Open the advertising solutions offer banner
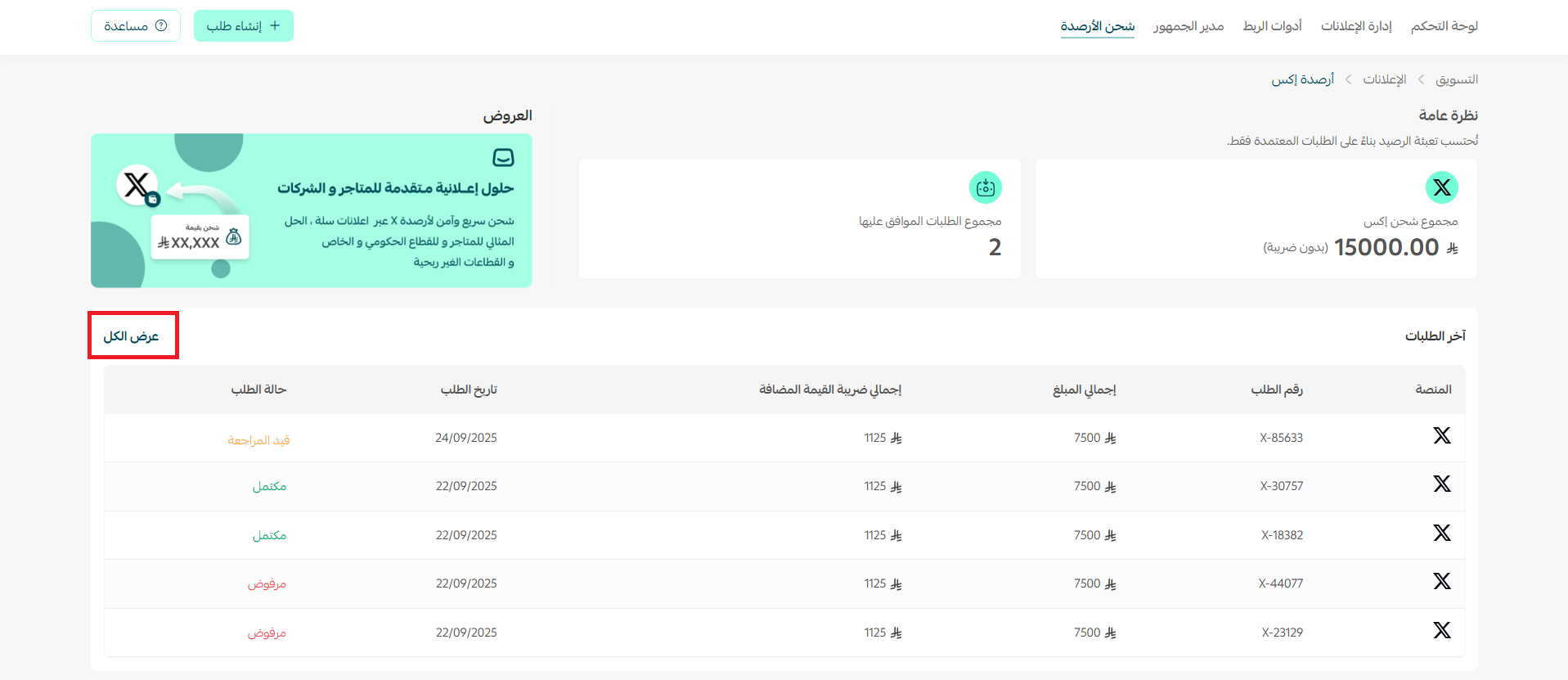 312,210
